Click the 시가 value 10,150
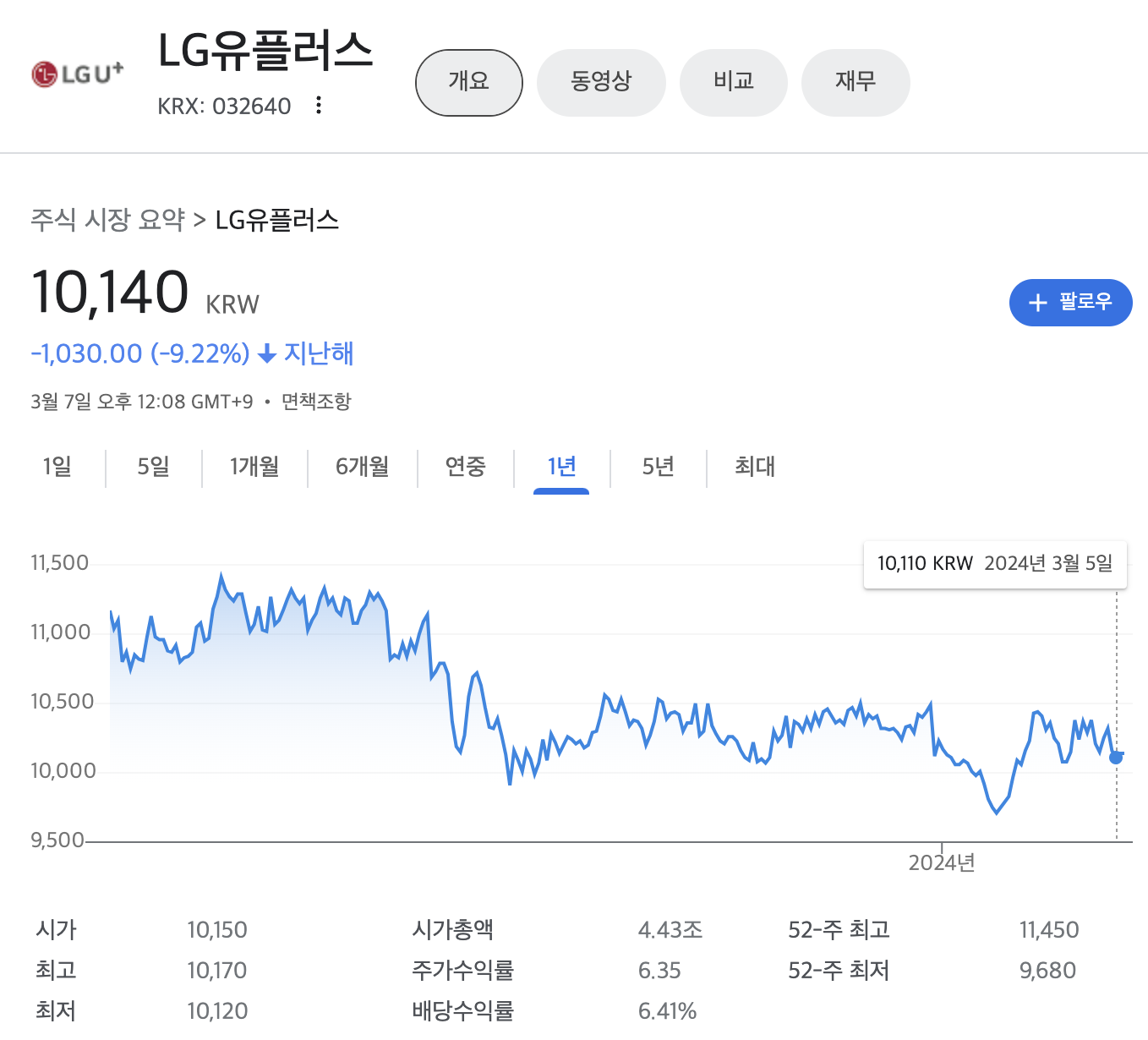Screen dimensions: 1148x1040 [x=217, y=930]
